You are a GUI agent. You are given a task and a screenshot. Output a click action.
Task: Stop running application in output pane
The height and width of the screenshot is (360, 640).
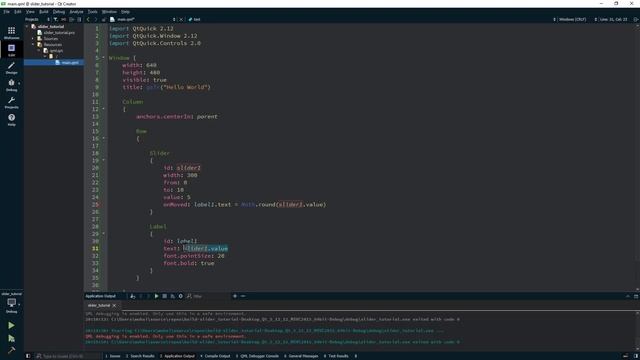164,296
